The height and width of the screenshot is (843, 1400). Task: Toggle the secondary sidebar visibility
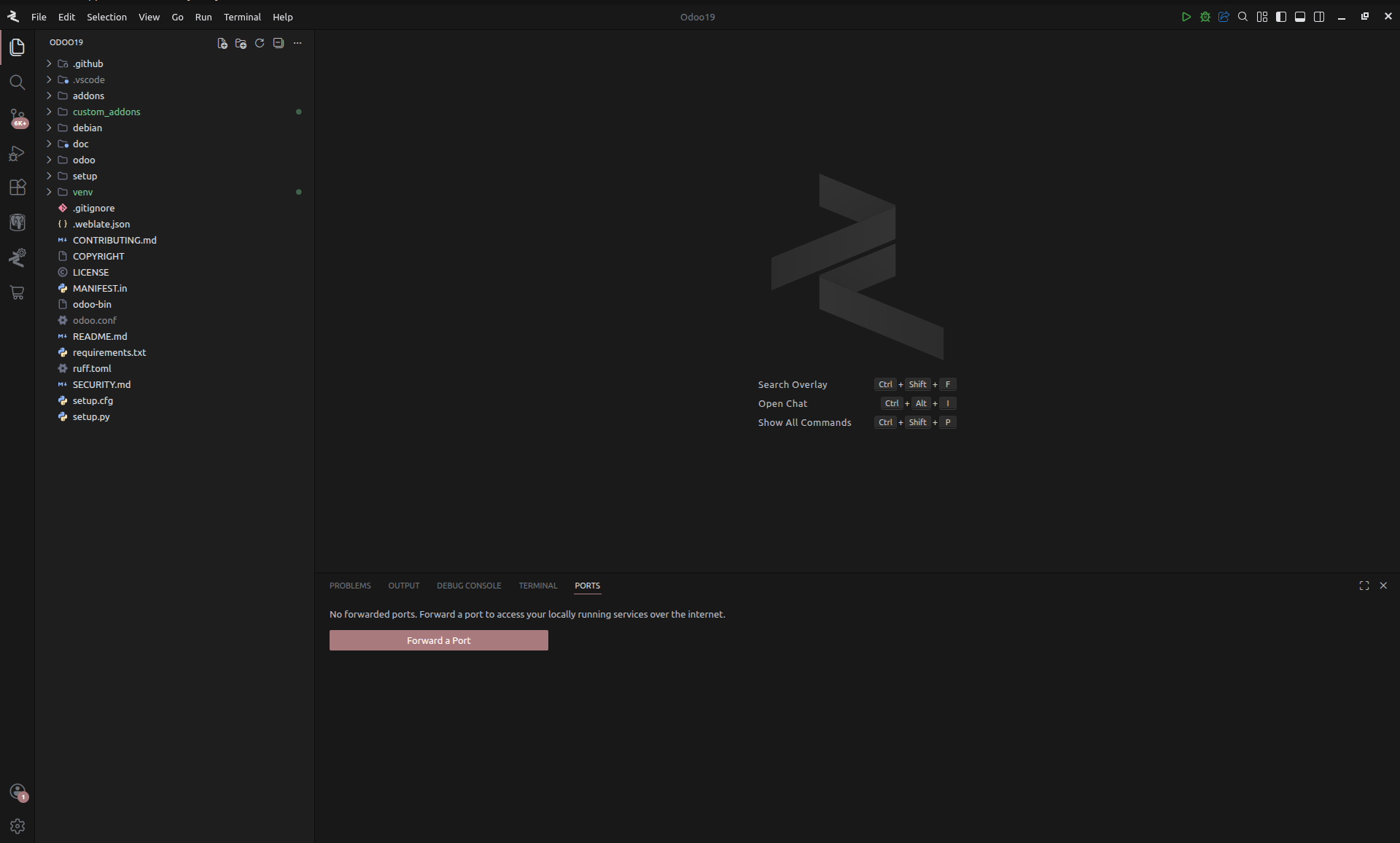coord(1319,17)
